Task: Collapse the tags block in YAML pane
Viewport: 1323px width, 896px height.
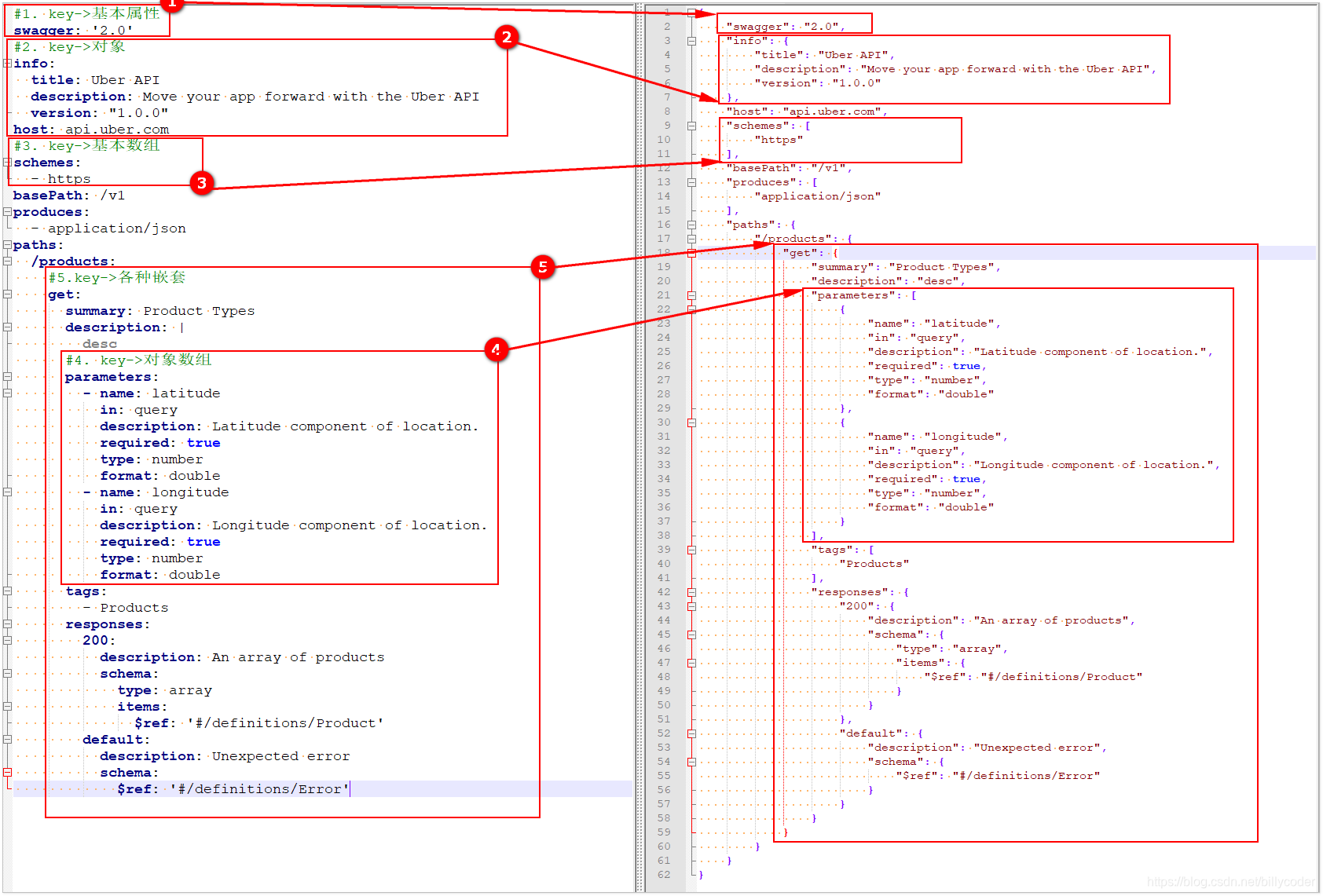Action: pyautogui.click(x=7, y=591)
